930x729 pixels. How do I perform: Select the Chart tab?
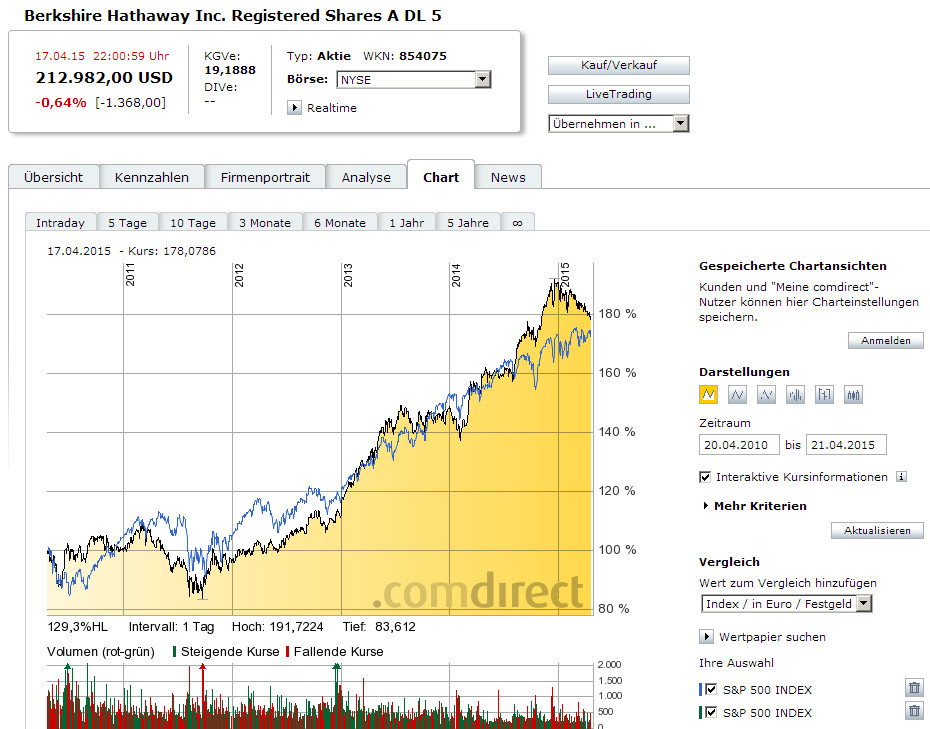coord(441,177)
